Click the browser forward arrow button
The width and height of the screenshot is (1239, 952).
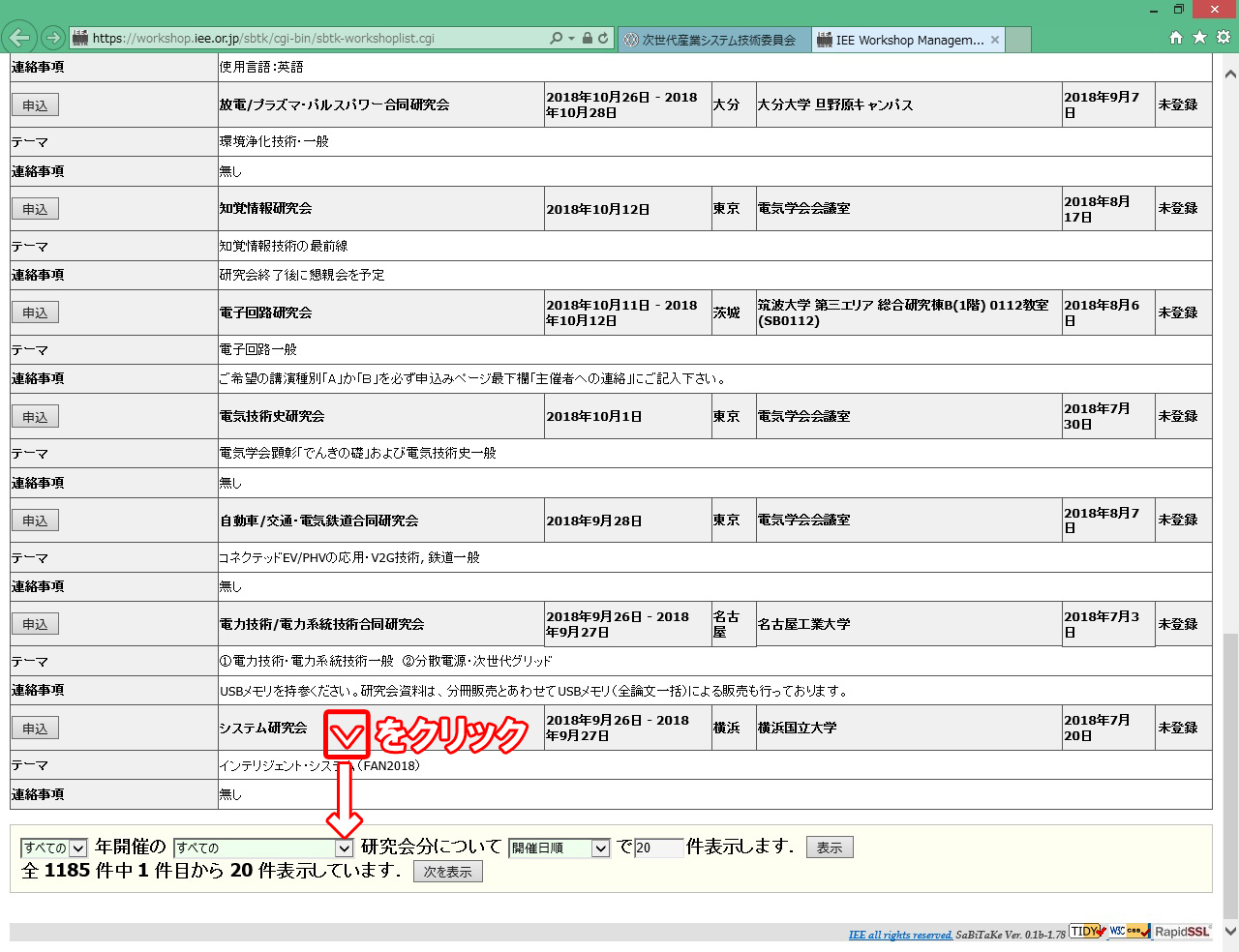tap(53, 38)
